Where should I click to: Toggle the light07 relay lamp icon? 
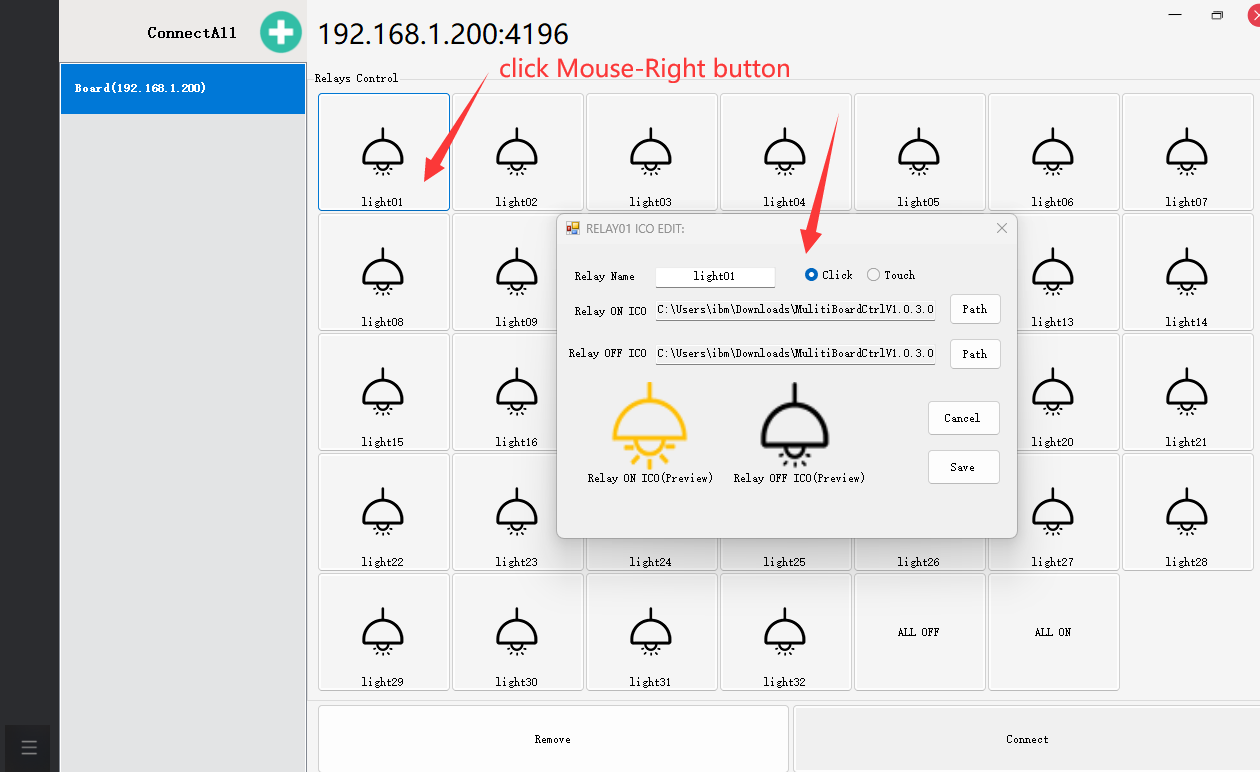[1186, 152]
